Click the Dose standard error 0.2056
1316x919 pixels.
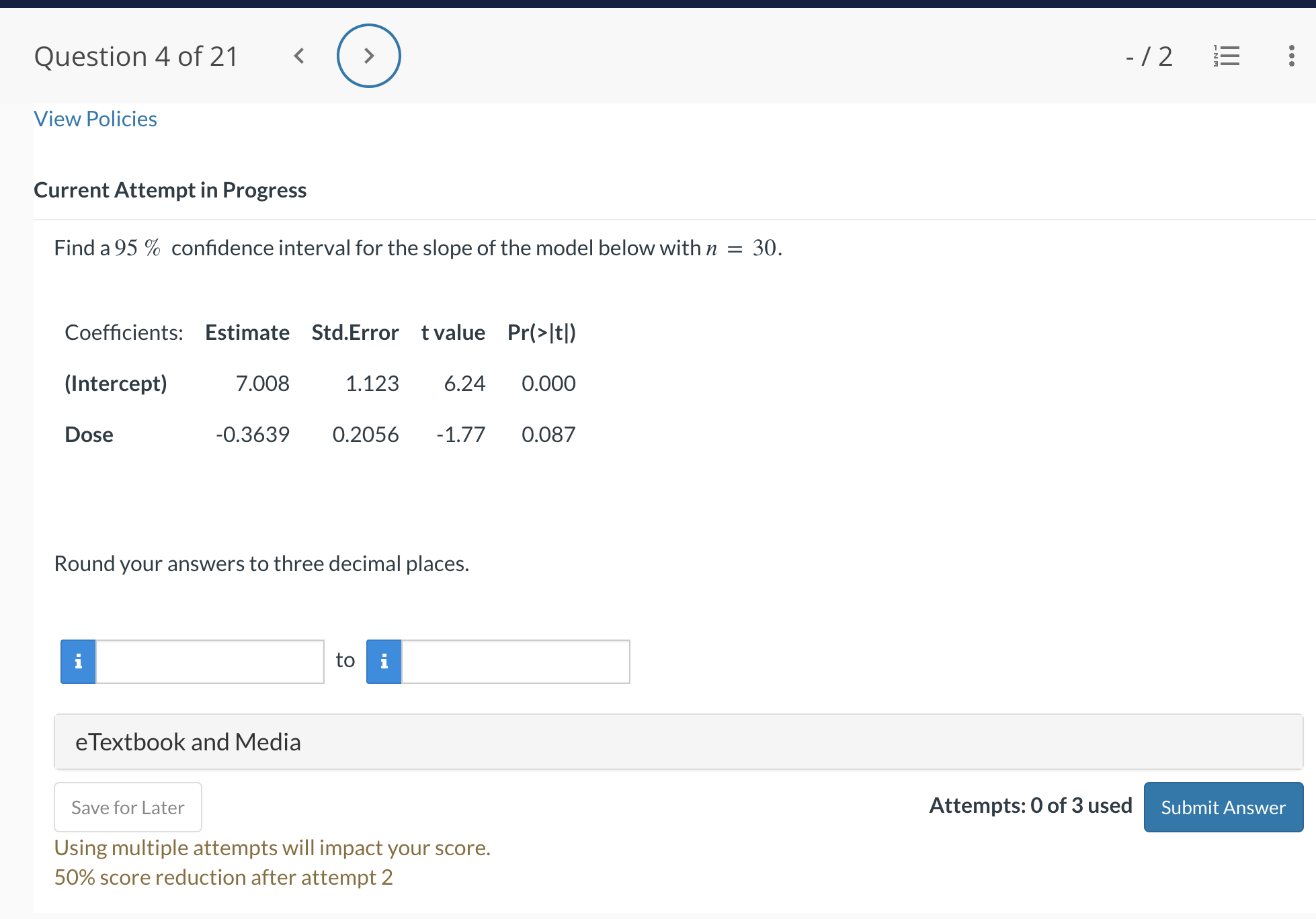click(x=366, y=435)
